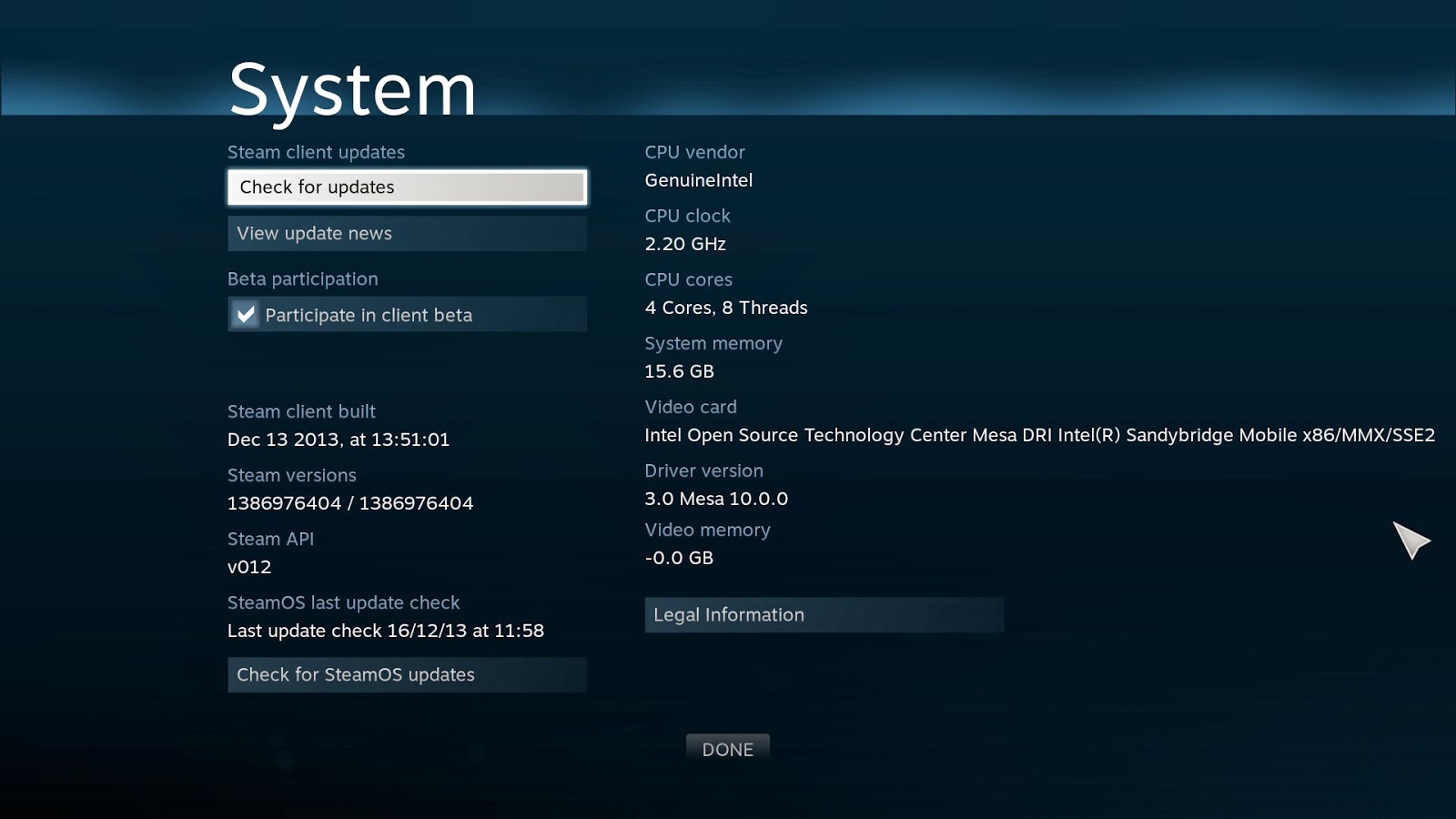The height and width of the screenshot is (819, 1456).
Task: Click the Steam API label
Action: (x=270, y=539)
